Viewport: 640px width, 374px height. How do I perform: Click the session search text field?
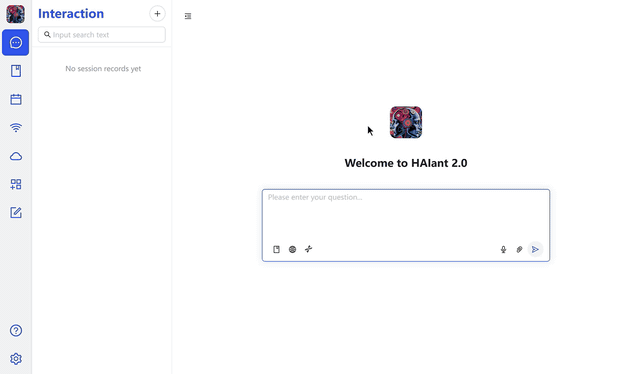pyautogui.click(x=102, y=35)
